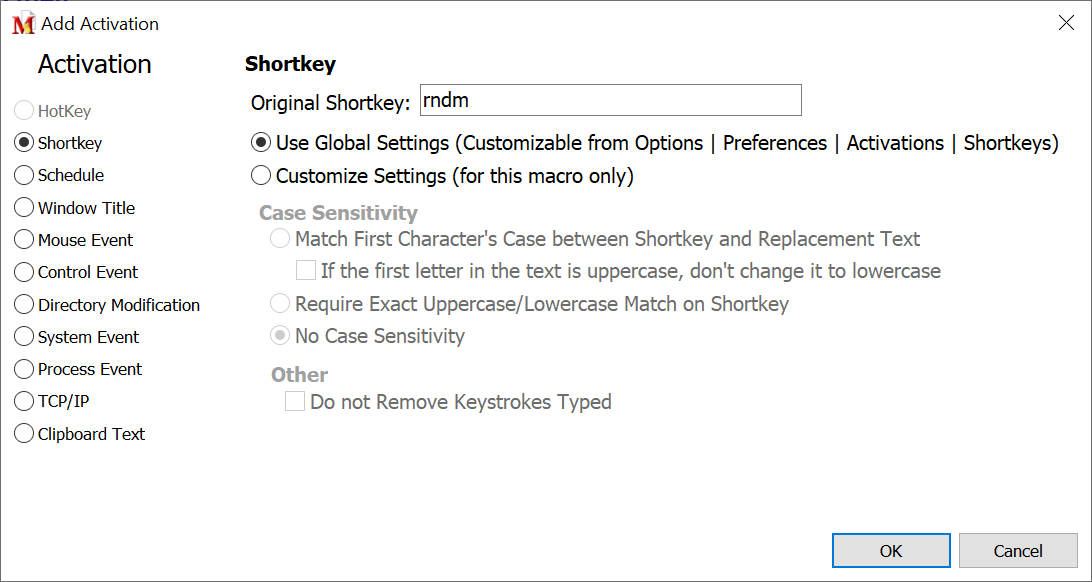Image resolution: width=1092 pixels, height=582 pixels.
Task: Enable Use Global Settings option
Action: 261,143
